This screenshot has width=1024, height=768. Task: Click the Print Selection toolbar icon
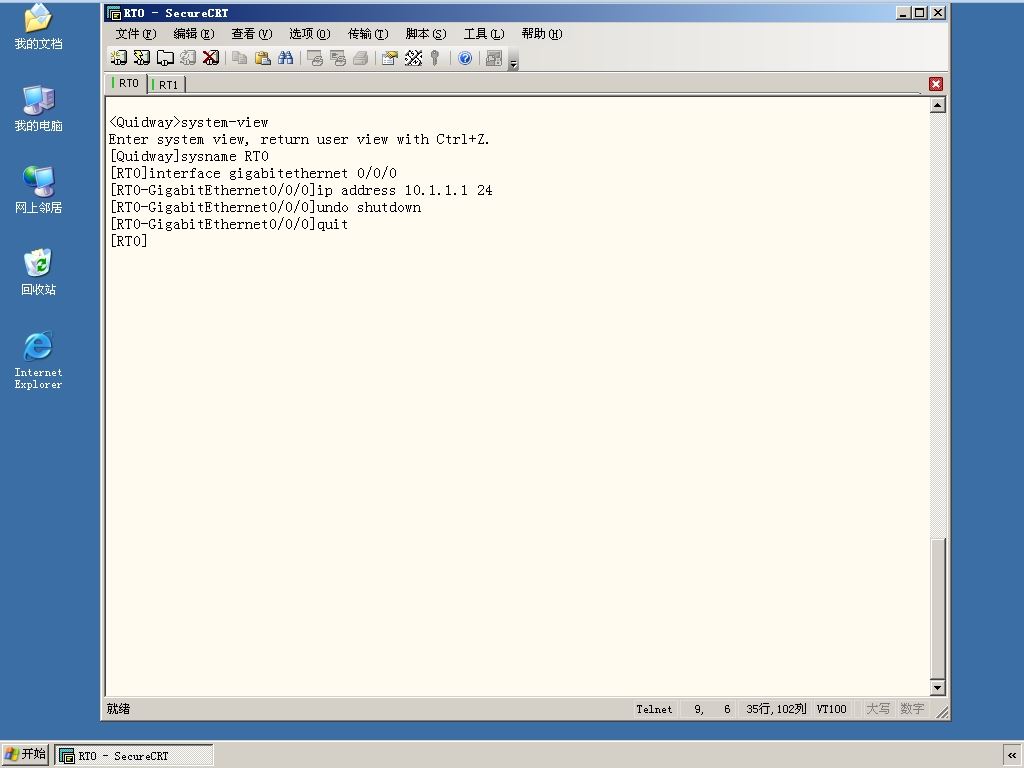338,58
